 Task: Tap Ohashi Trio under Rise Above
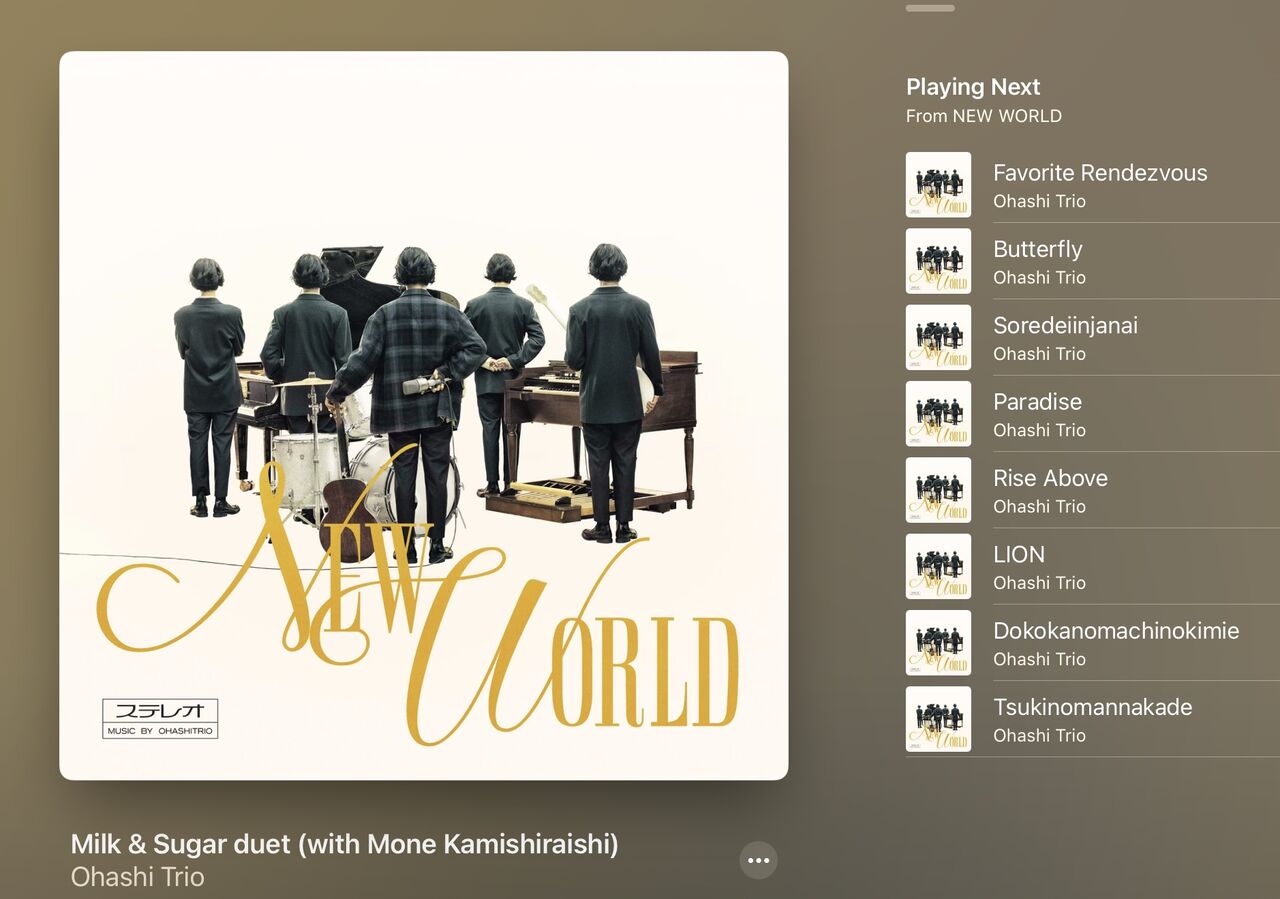(1039, 506)
